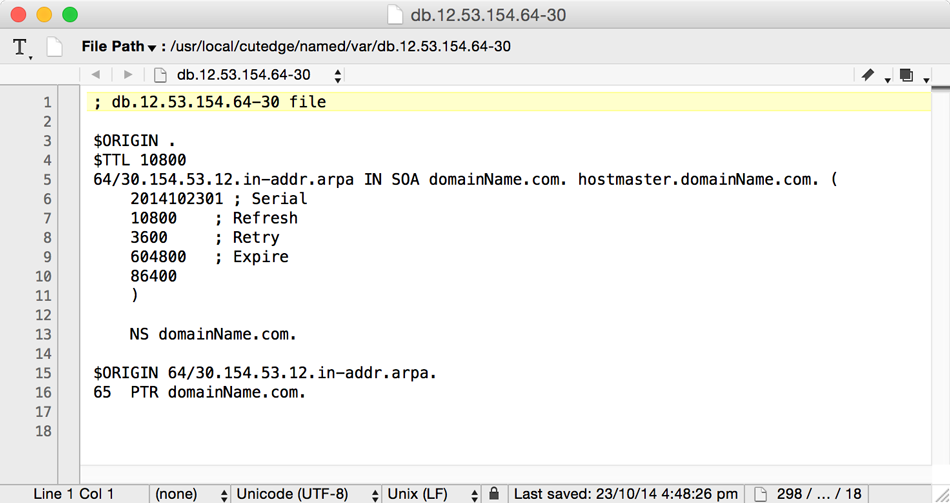The width and height of the screenshot is (950, 503).
Task: Toggle the file lock icon
Action: tap(494, 494)
